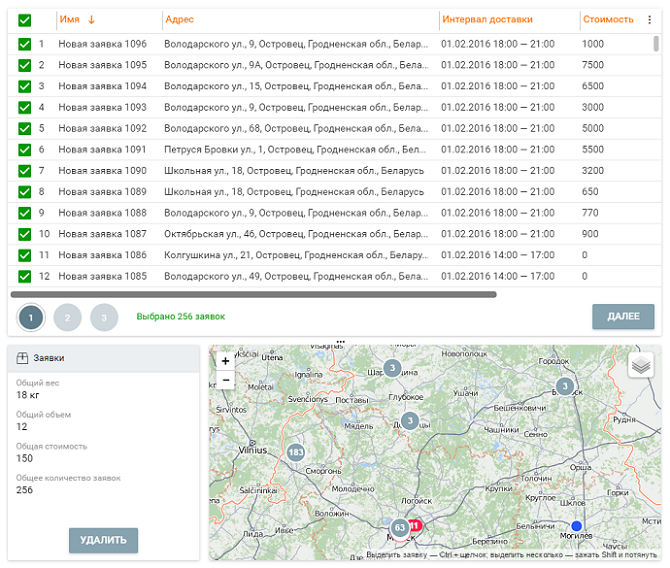This screenshot has width=670, height=568.
Task: Uncheck the row for Новая заявка 1096
Action: 25,44
